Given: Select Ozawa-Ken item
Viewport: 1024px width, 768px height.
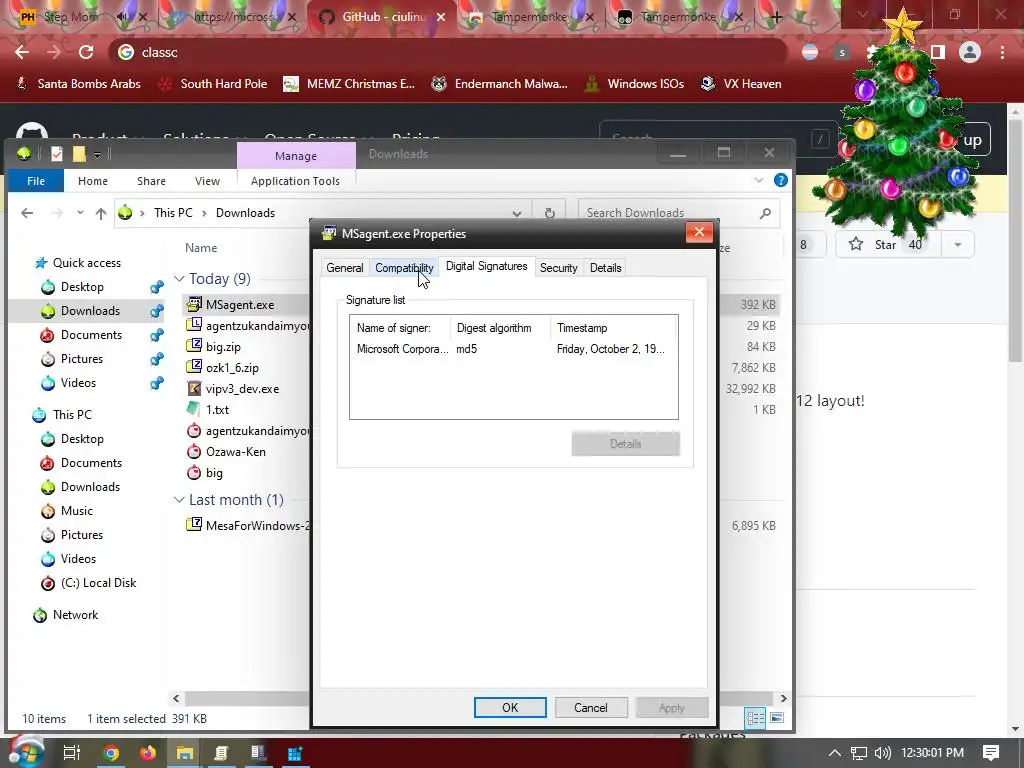Looking at the screenshot, I should click(x=235, y=452).
